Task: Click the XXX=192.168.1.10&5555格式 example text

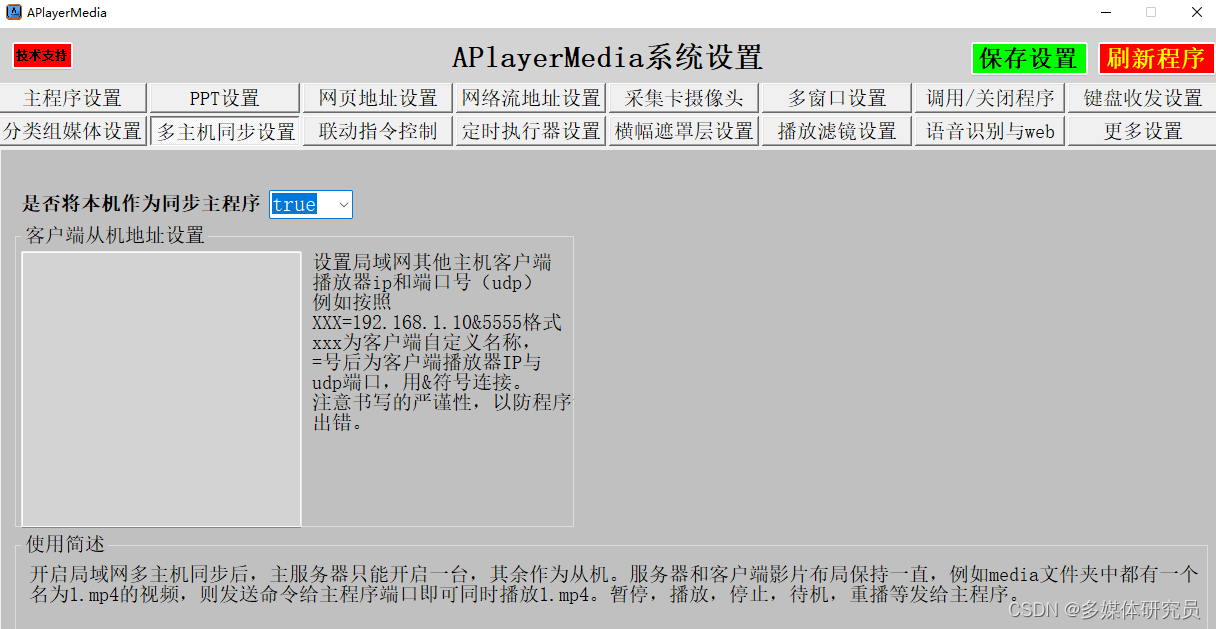Action: pyautogui.click(x=437, y=322)
